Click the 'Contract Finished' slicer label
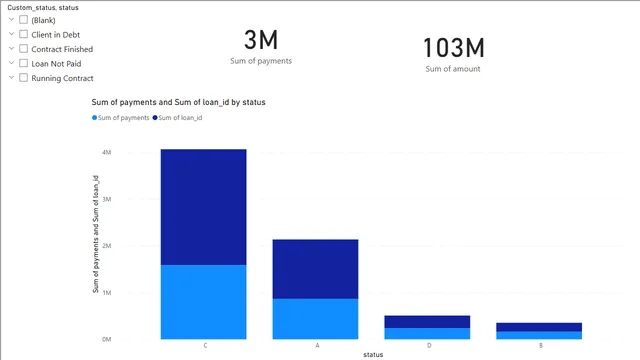Screen dimensions: 640x360 (x=62, y=49)
